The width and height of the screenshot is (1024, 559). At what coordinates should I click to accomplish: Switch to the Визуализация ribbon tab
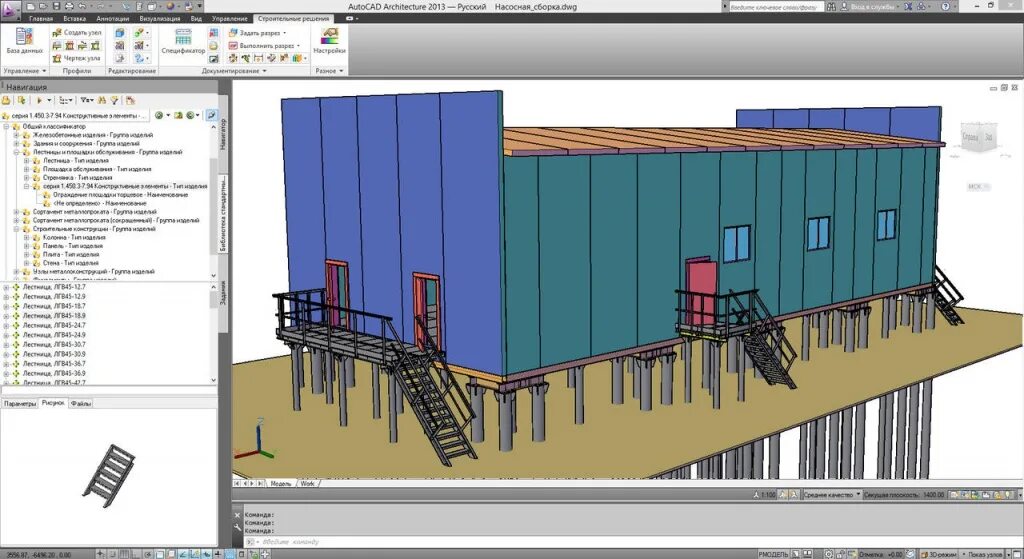pos(159,18)
